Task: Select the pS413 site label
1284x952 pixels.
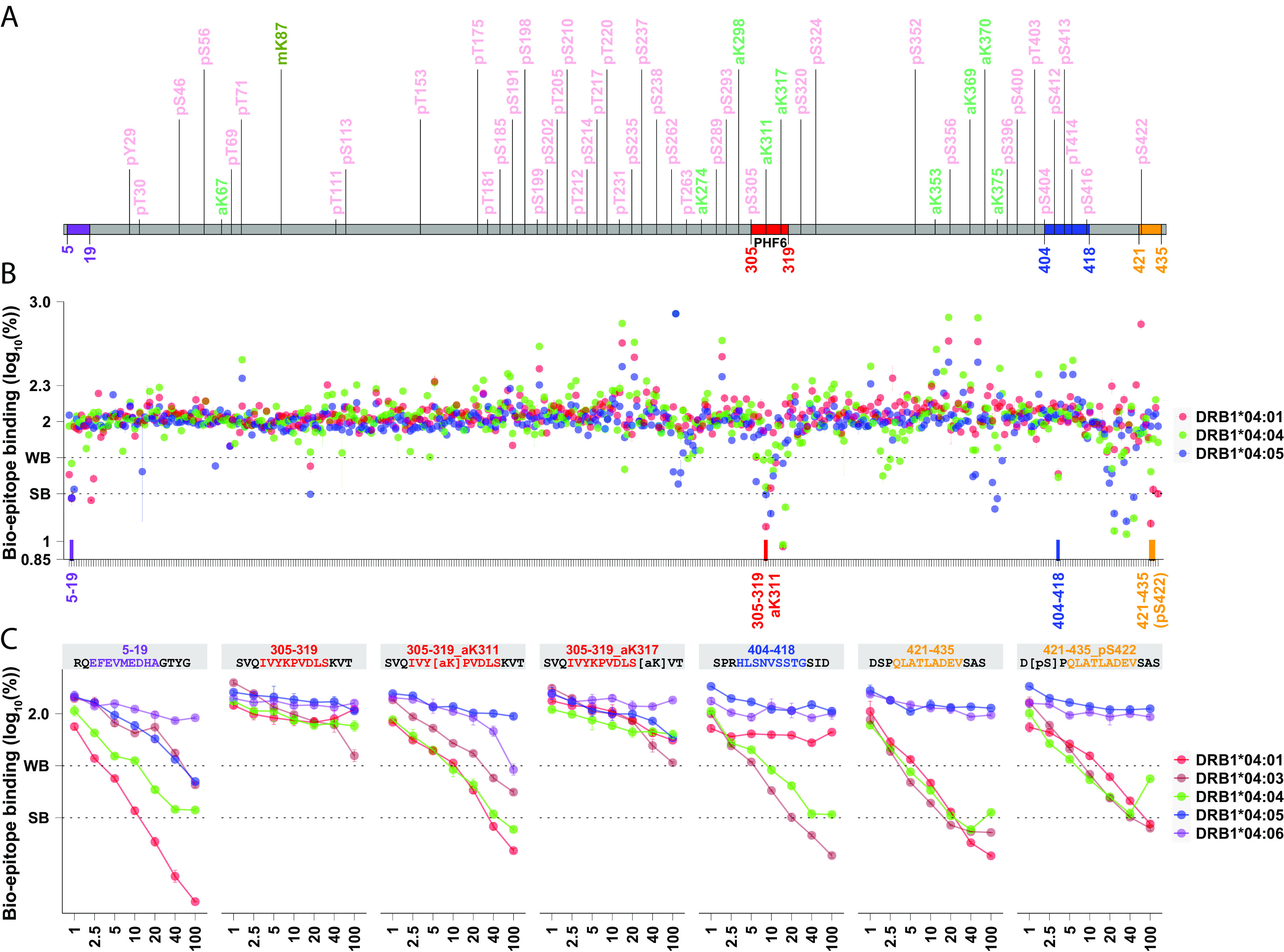Action: pyautogui.click(x=1064, y=42)
